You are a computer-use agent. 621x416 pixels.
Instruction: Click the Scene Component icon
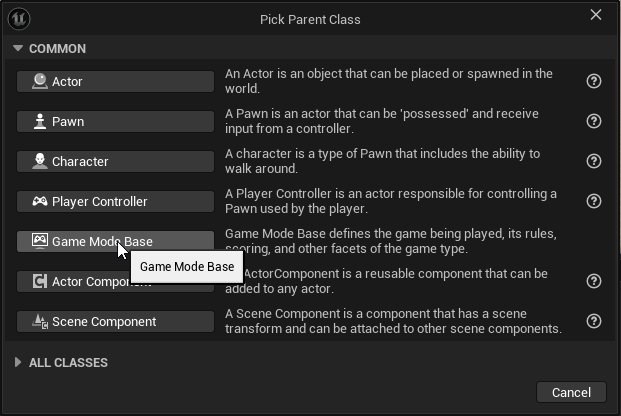40,321
